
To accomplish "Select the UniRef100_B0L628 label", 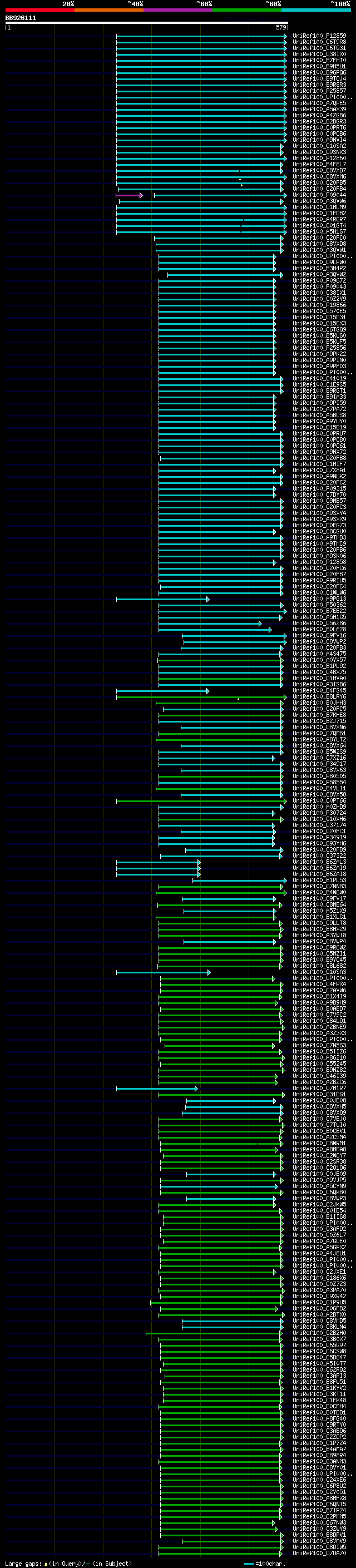I will [319, 630].
